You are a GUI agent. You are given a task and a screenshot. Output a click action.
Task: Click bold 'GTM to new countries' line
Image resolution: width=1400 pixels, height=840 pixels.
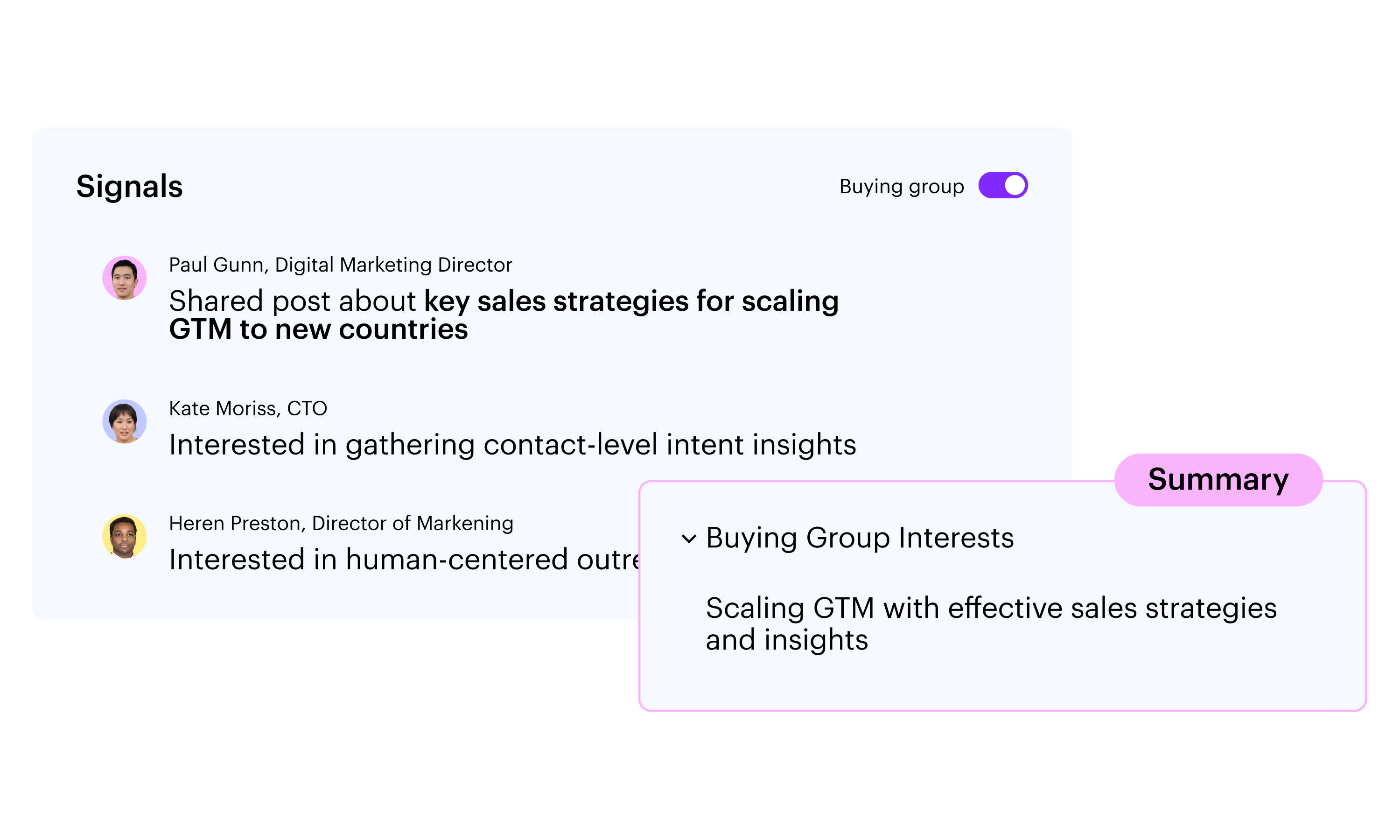pyautogui.click(x=318, y=329)
